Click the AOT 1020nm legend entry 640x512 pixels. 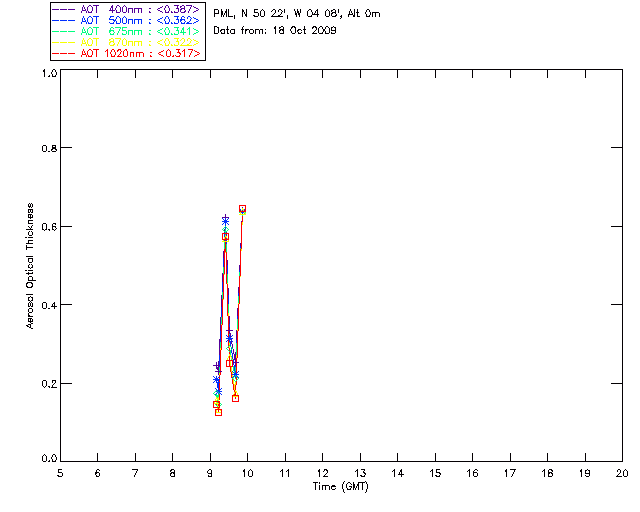tap(126, 53)
